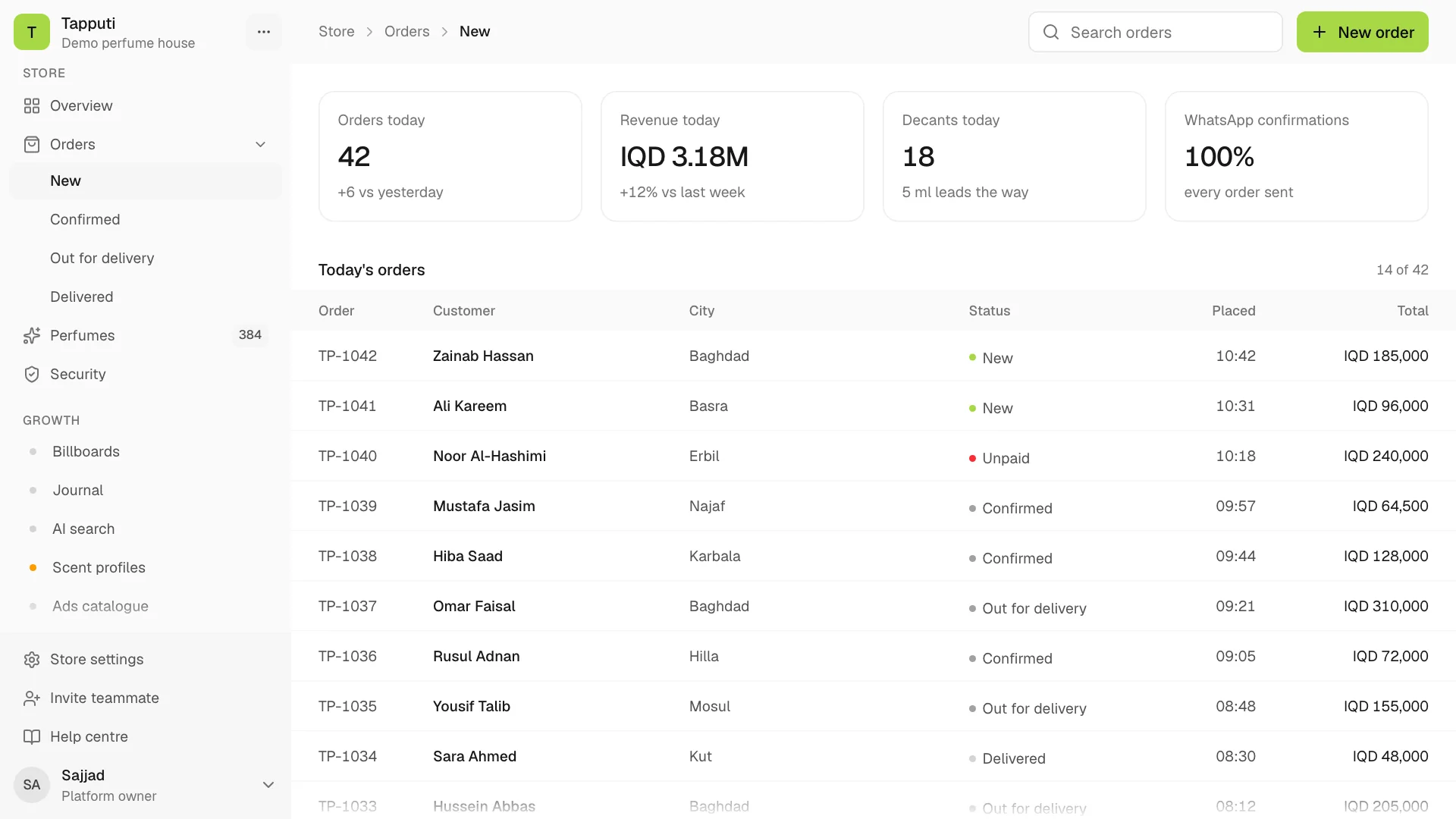Go to Store breadcrumb

tap(337, 32)
